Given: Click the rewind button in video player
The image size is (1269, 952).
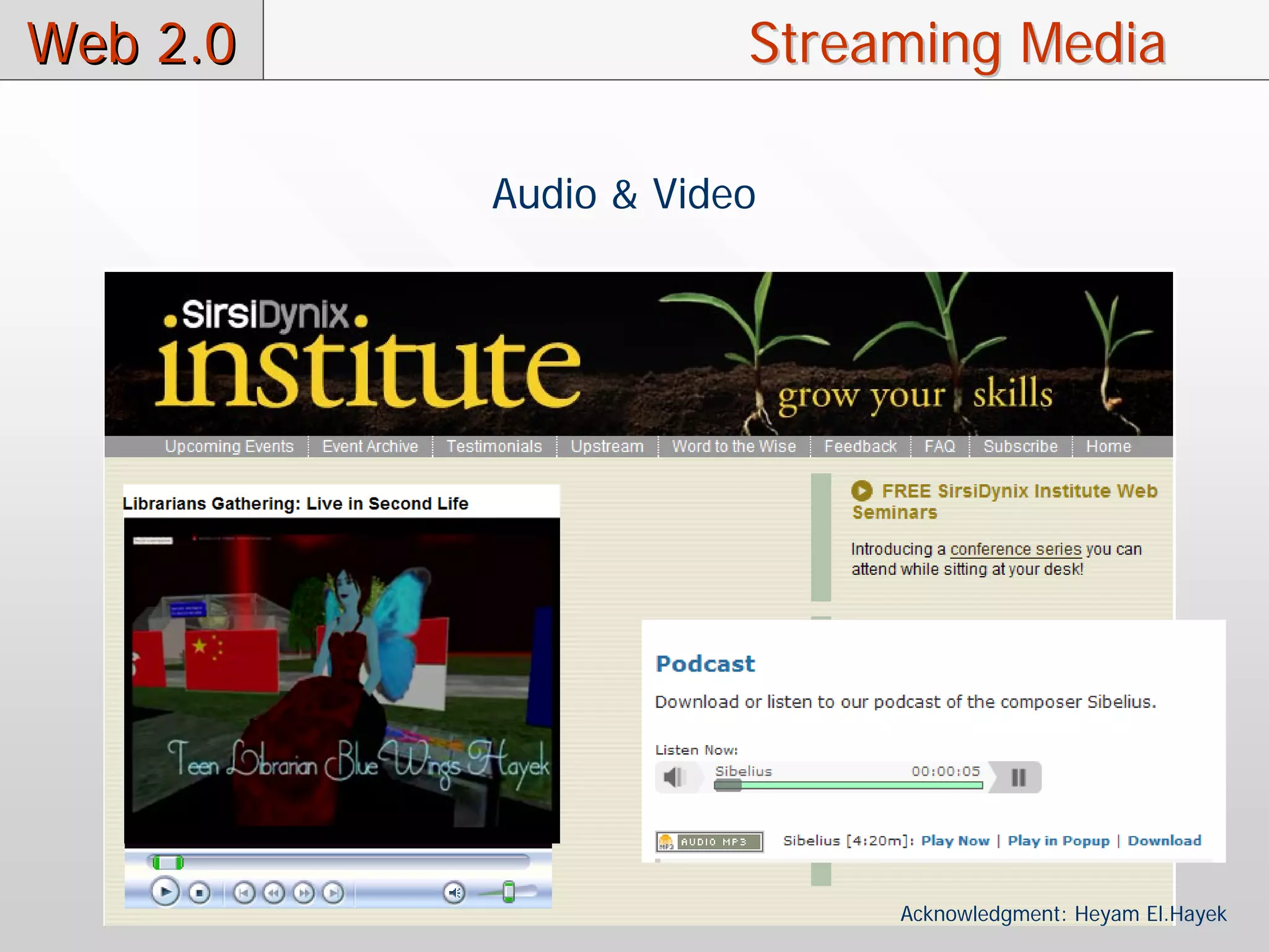Looking at the screenshot, I should click(x=274, y=893).
